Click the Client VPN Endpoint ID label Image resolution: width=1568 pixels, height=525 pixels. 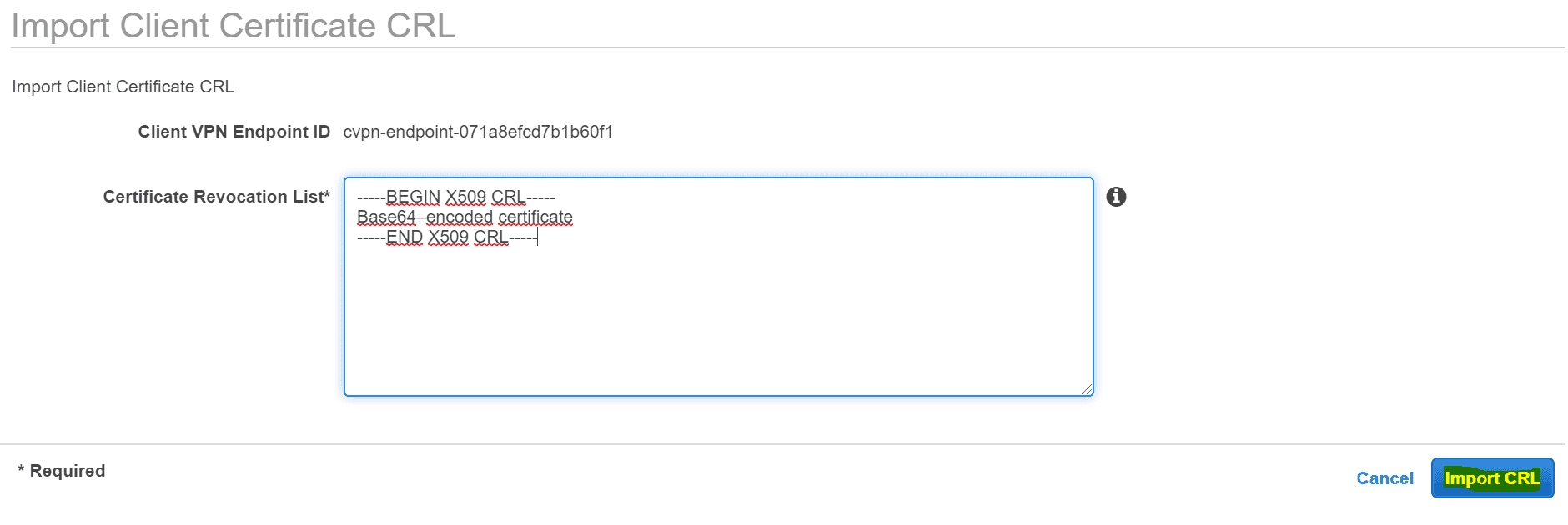click(x=234, y=132)
